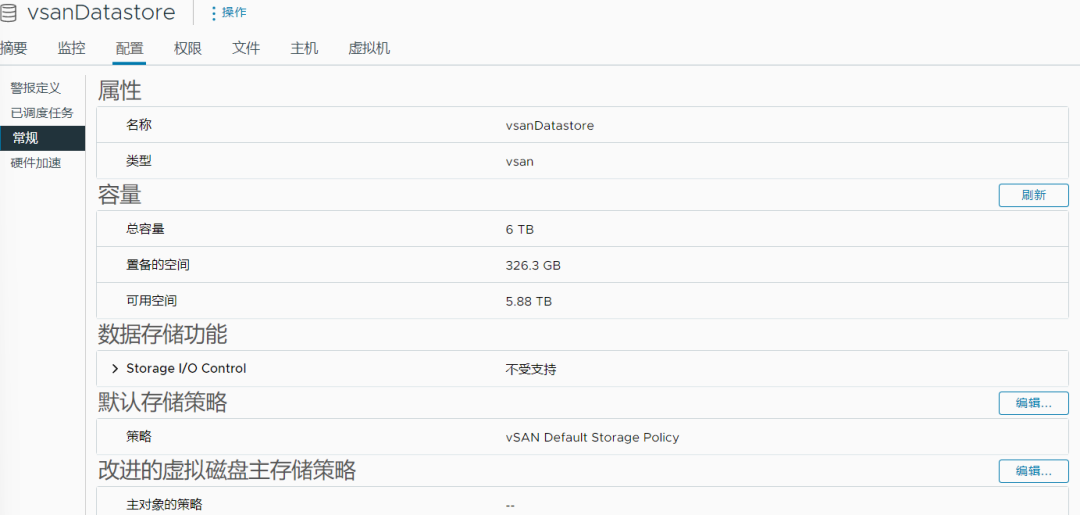
Task: Open the 权限 tab
Action: pyautogui.click(x=188, y=48)
